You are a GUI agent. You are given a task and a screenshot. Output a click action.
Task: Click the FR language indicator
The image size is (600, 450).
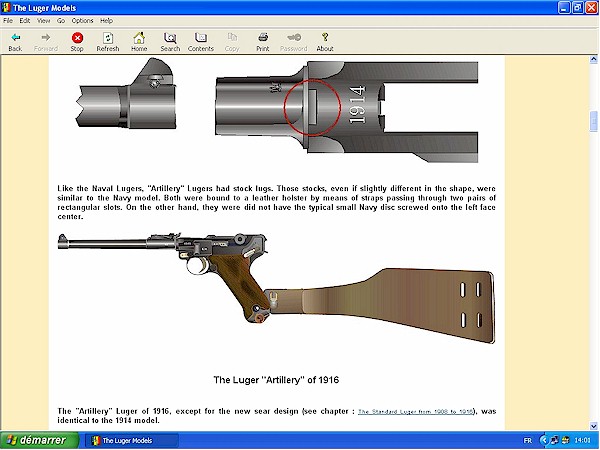point(527,441)
